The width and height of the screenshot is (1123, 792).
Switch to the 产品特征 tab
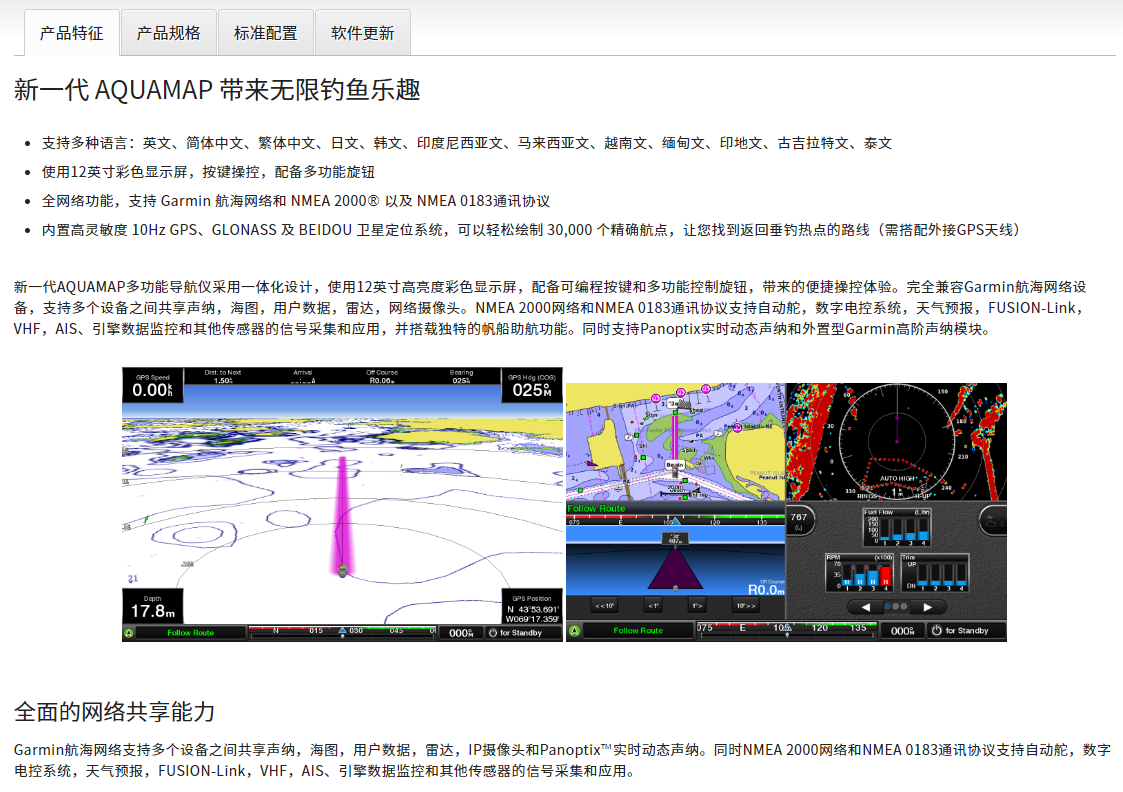click(72, 33)
